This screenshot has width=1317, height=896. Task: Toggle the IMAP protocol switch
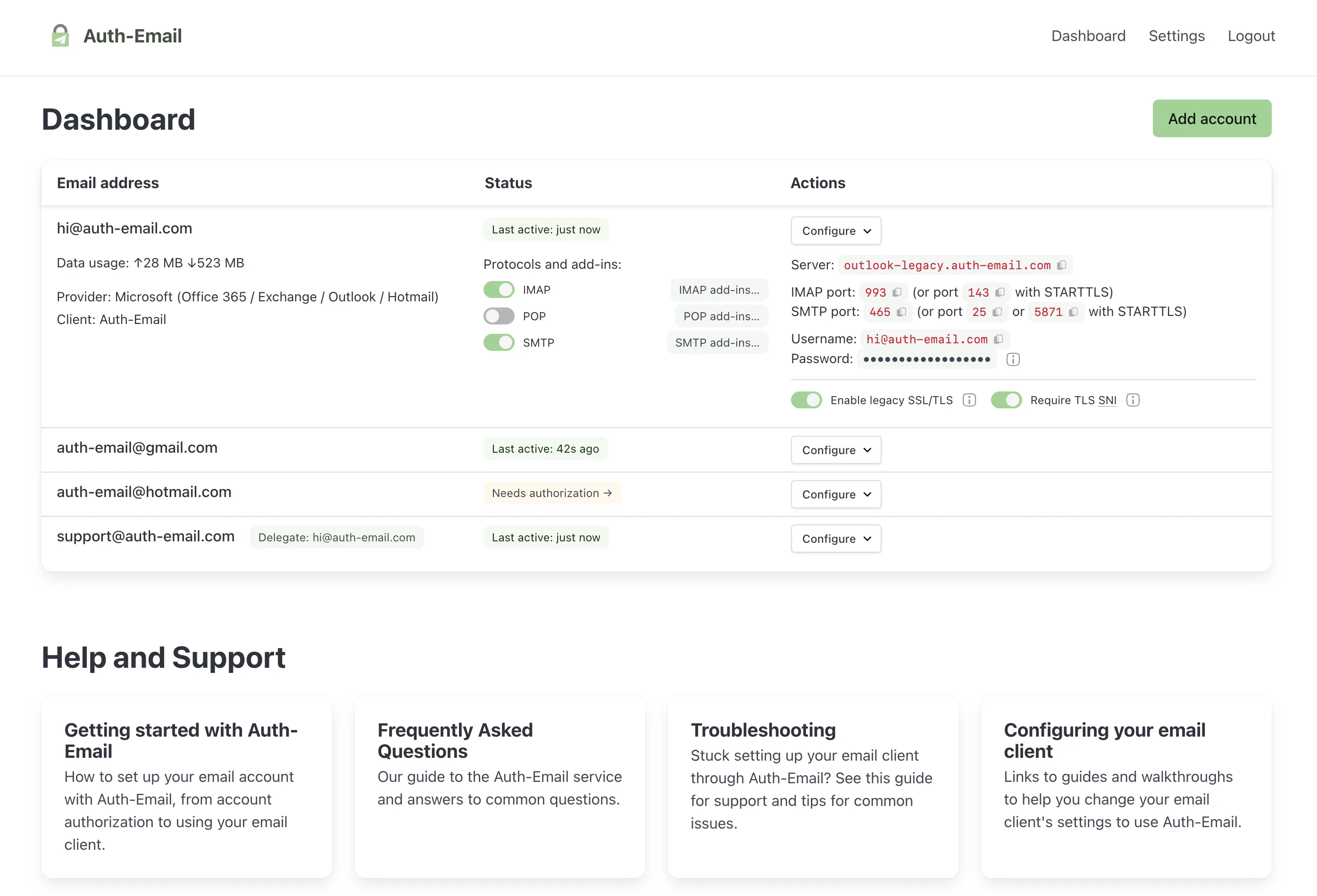click(499, 290)
